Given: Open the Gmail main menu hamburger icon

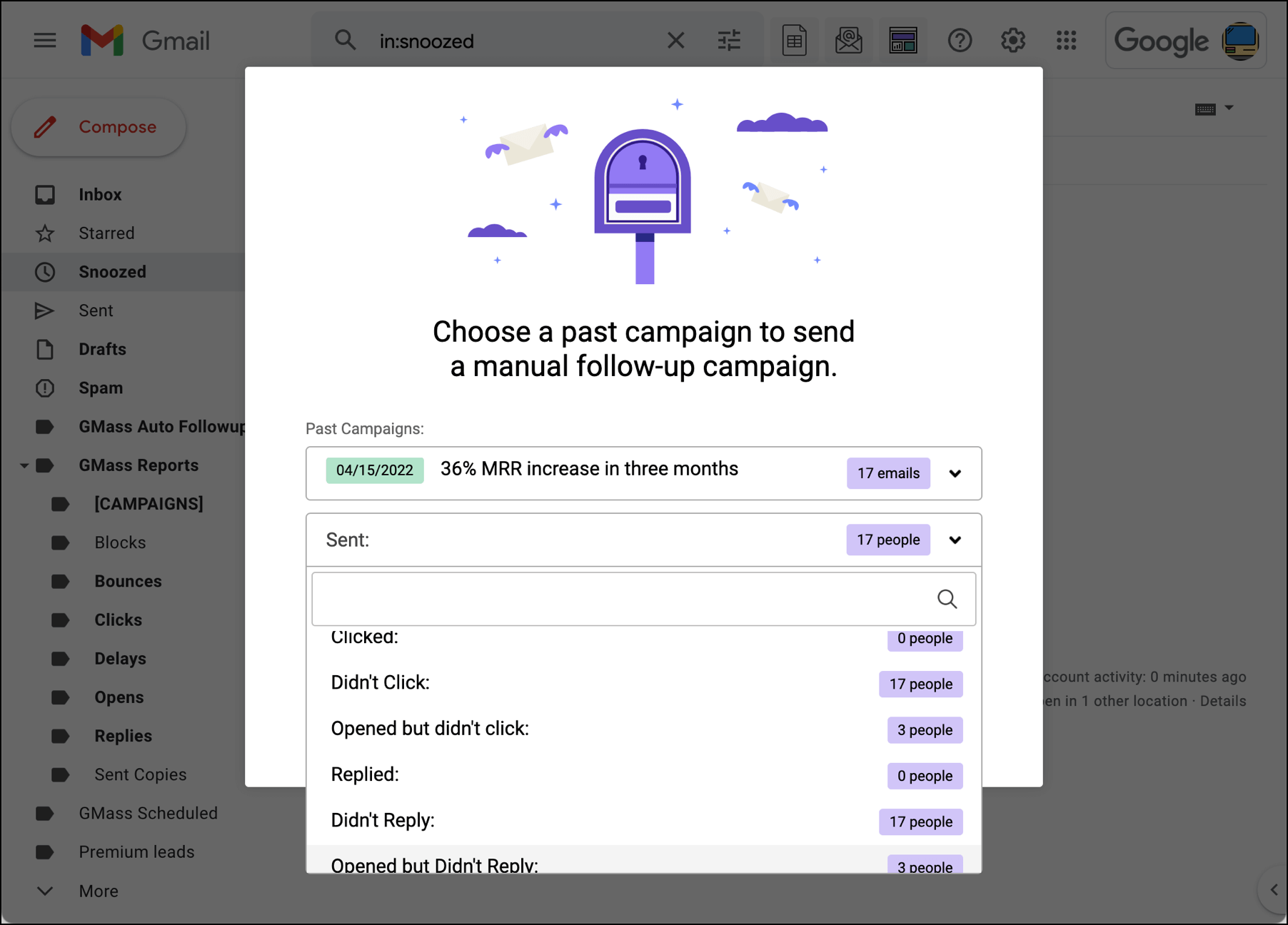Looking at the screenshot, I should click(x=45, y=41).
